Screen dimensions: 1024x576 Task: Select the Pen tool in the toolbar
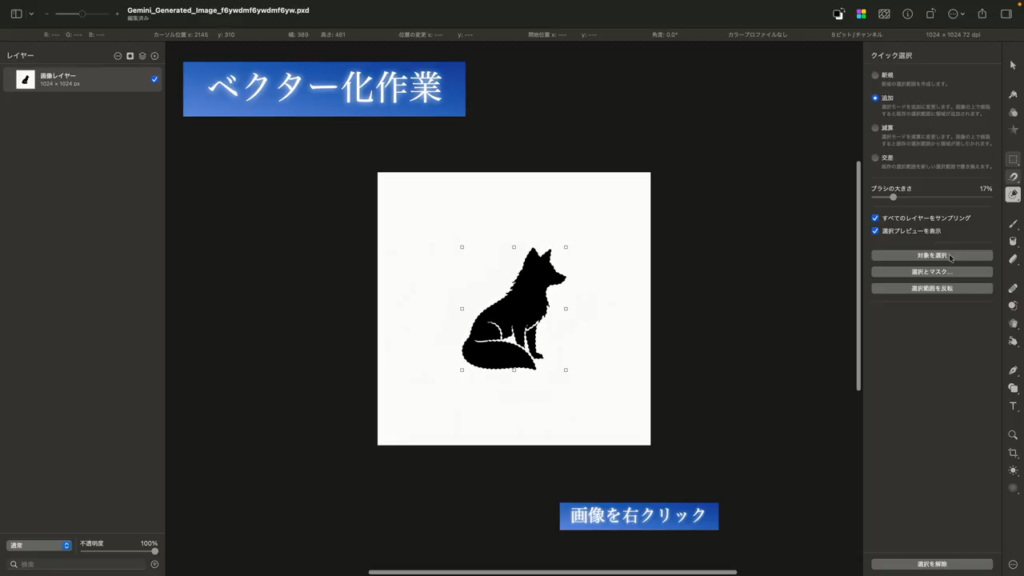coord(1013,370)
